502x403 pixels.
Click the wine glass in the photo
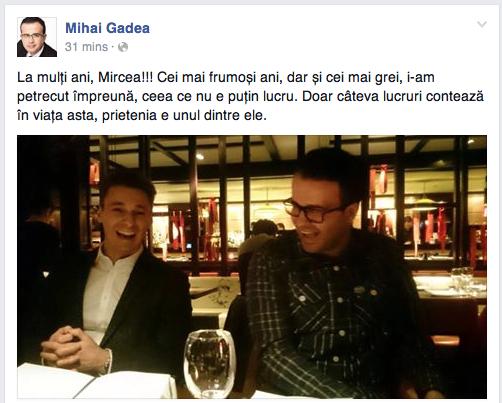tap(210, 363)
